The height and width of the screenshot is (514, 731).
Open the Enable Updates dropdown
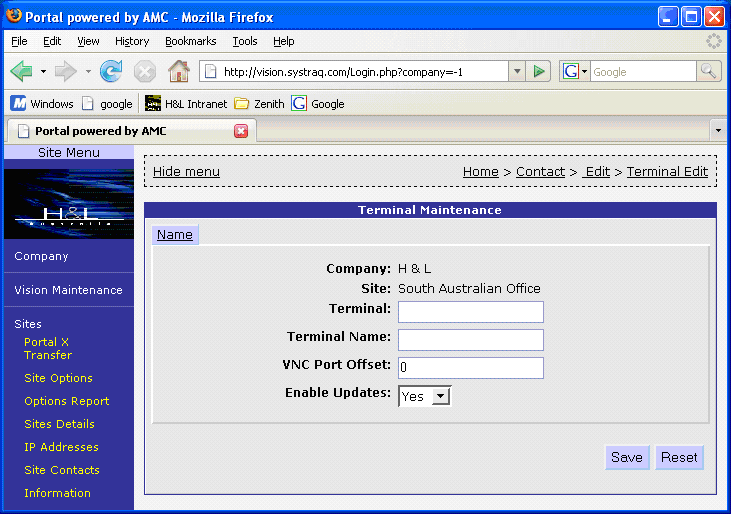tap(425, 396)
